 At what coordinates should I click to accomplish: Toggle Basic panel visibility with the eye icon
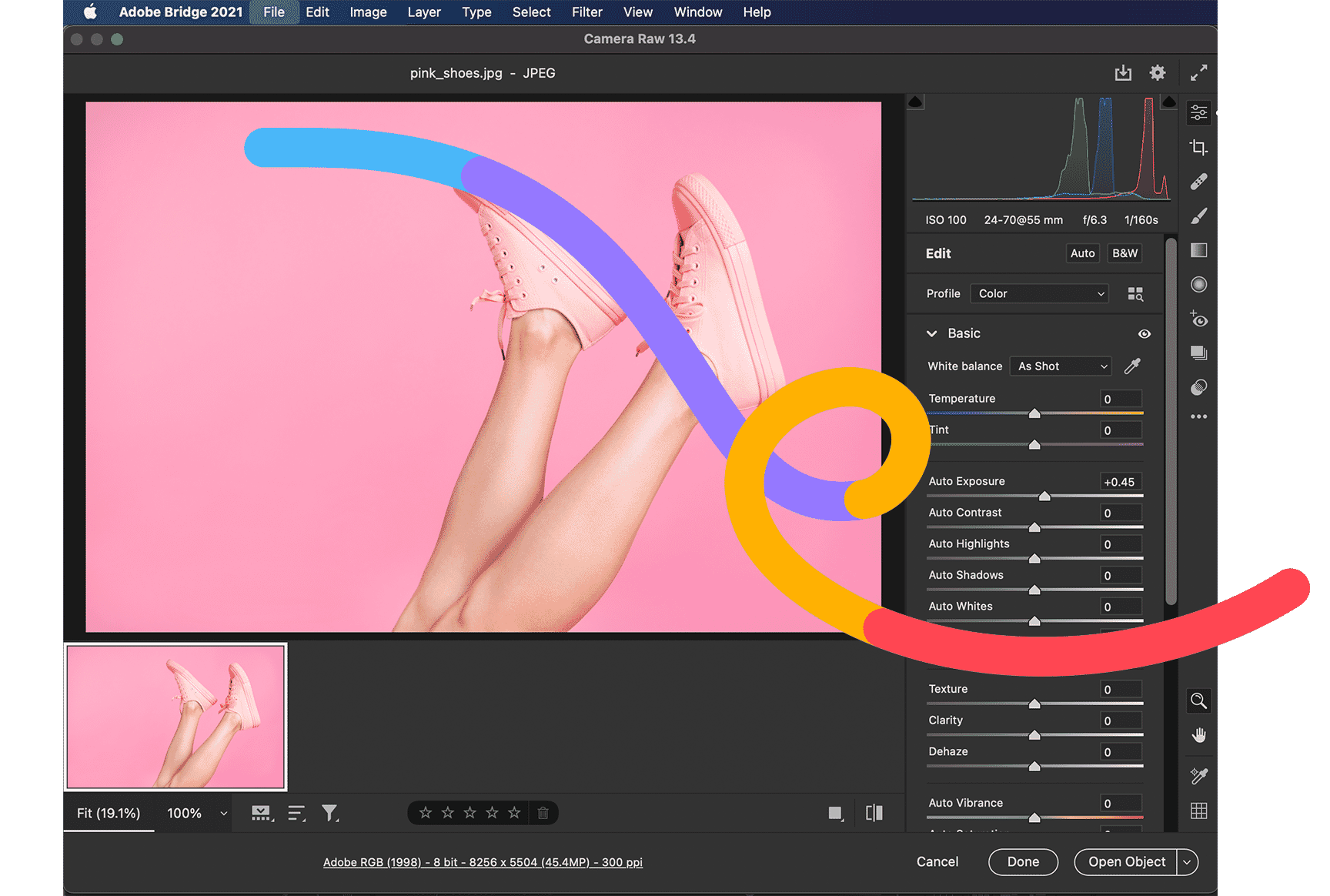[1144, 333]
